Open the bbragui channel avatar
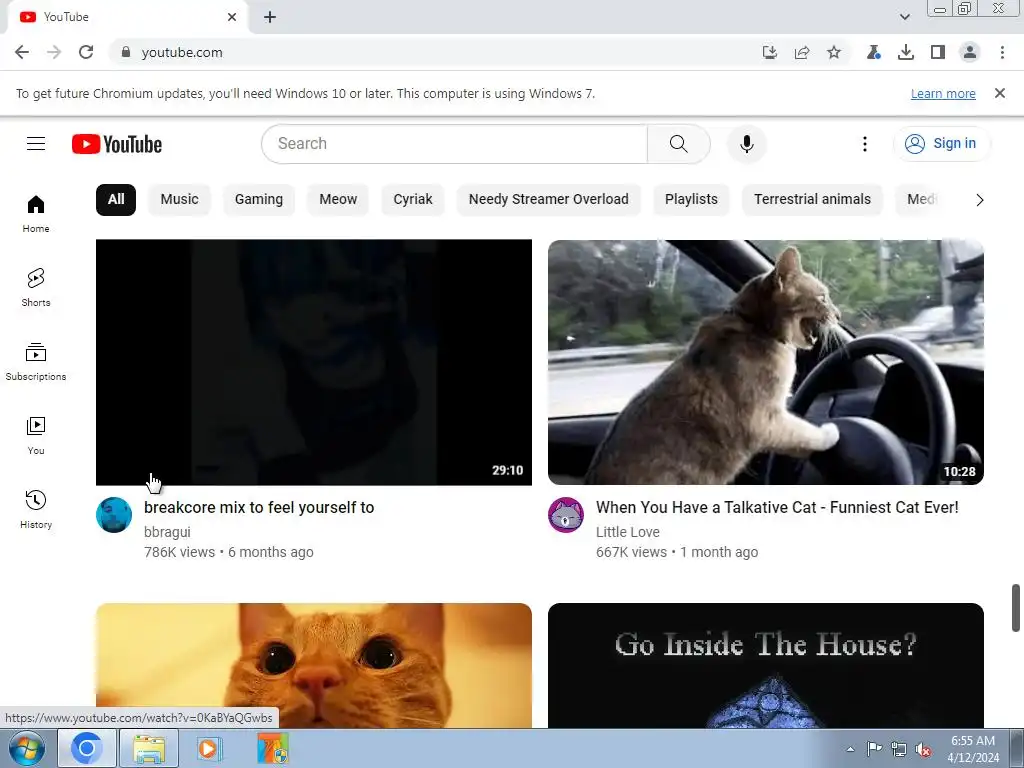This screenshot has height=768, width=1024. click(114, 515)
